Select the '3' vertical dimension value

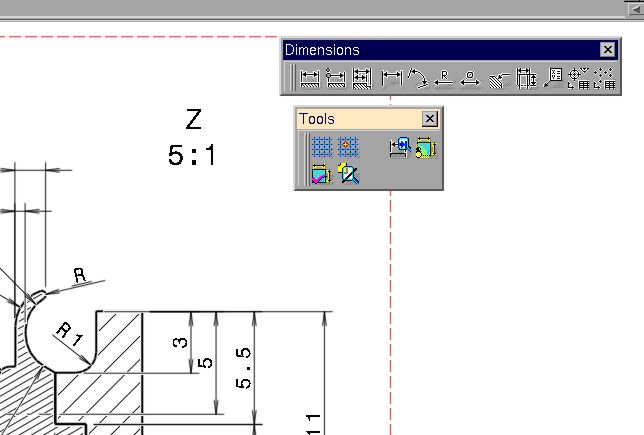[x=180, y=342]
